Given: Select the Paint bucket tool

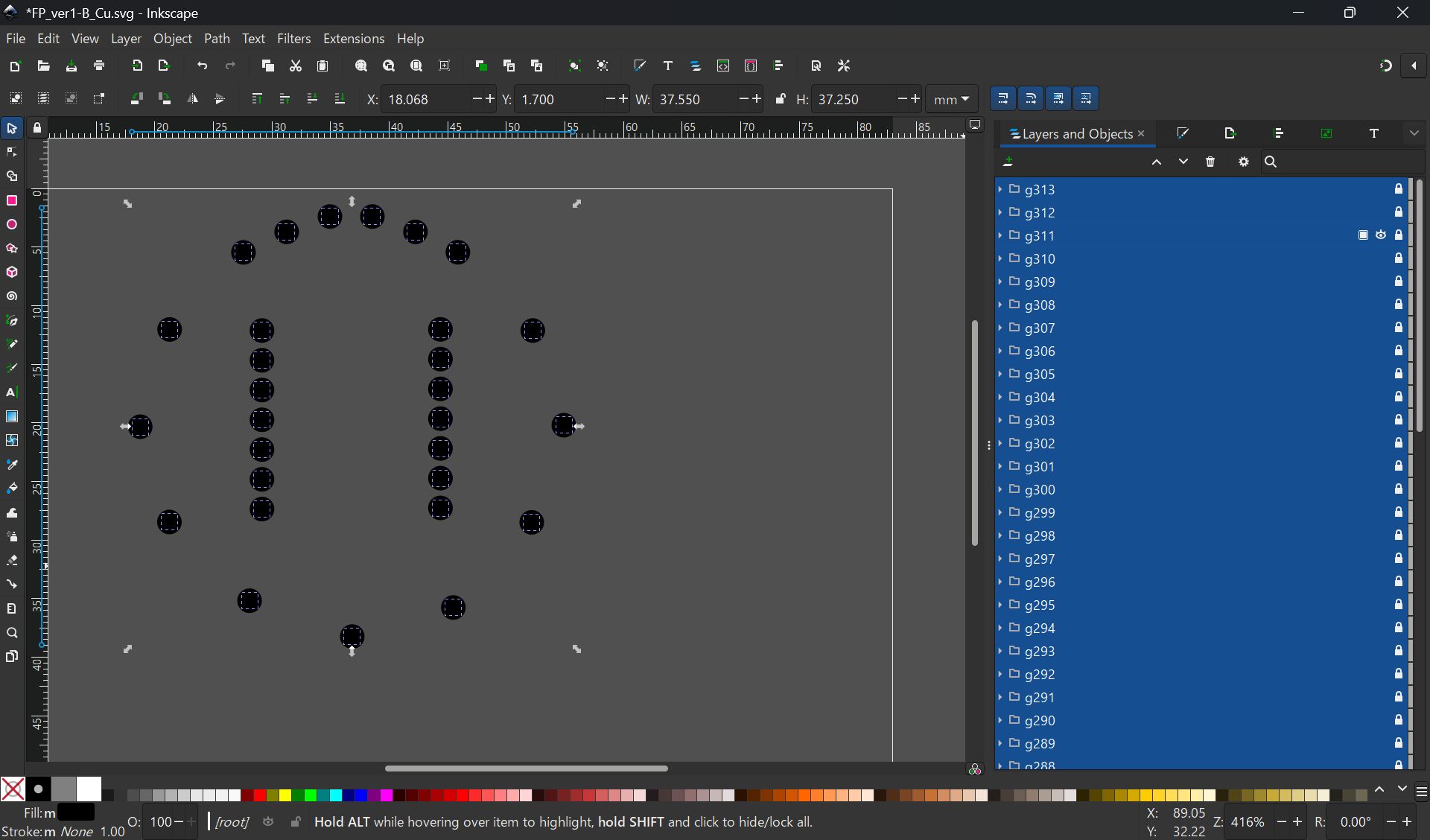Looking at the screenshot, I should (12, 489).
